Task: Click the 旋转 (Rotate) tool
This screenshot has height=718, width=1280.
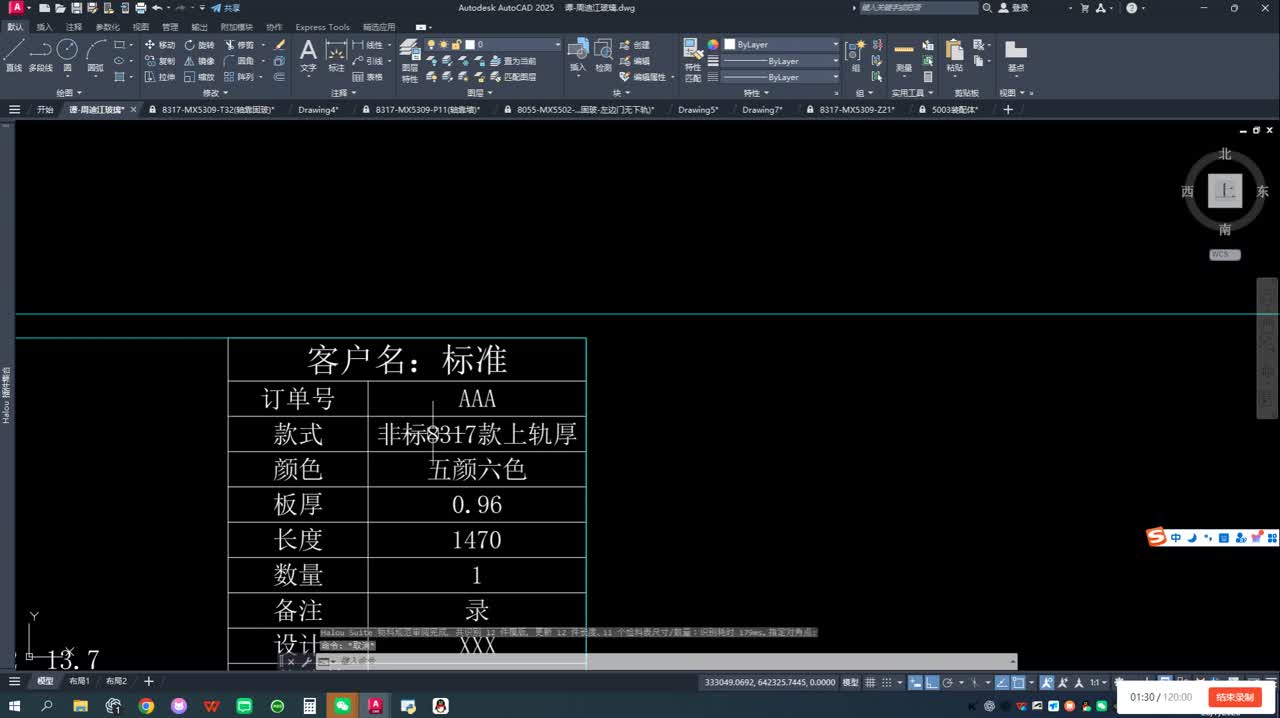Action: 199,45
